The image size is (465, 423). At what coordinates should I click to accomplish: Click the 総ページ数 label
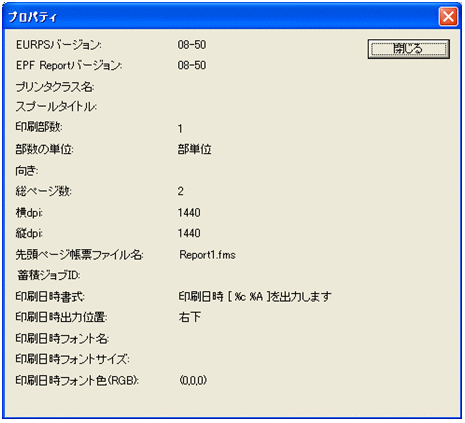tap(44, 191)
